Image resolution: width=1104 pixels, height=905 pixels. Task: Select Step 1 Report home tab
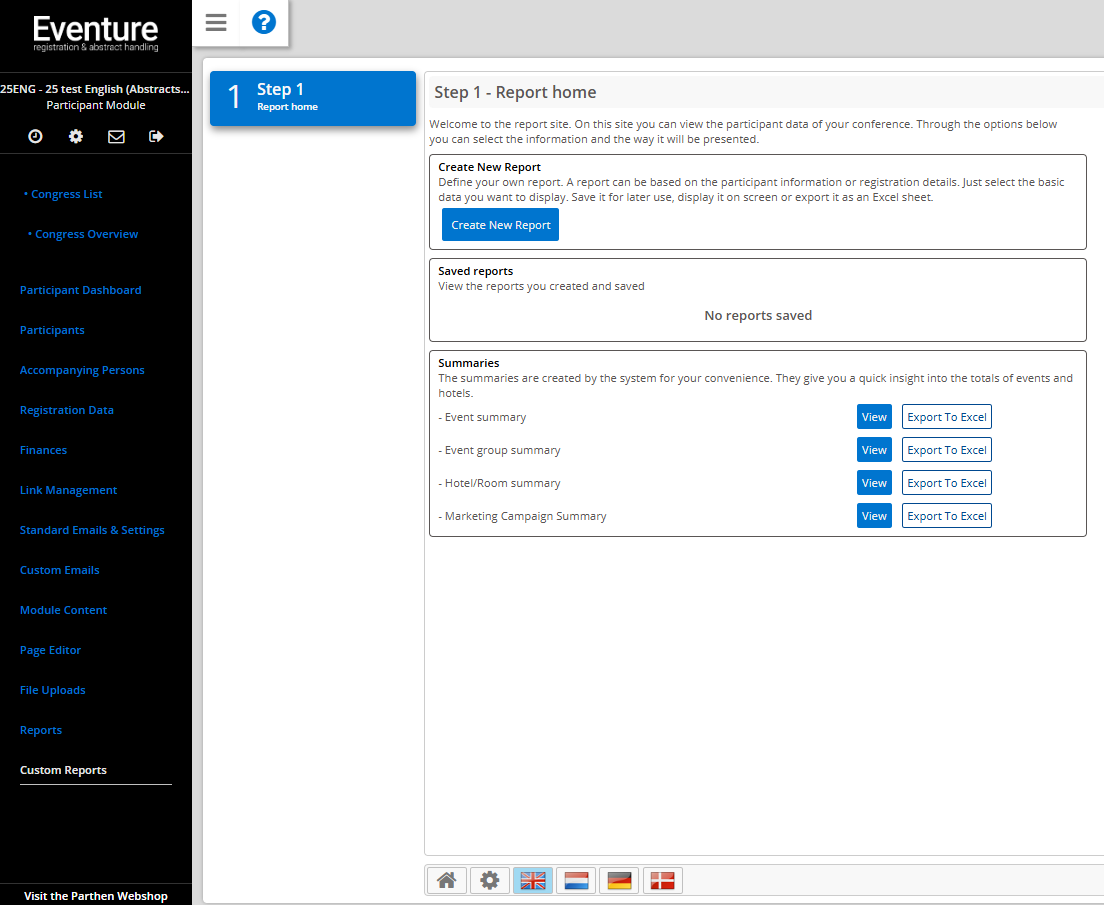pos(312,97)
